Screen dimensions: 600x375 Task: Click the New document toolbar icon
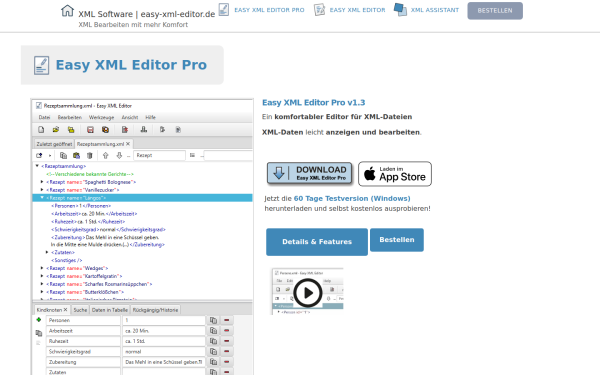[41, 130]
